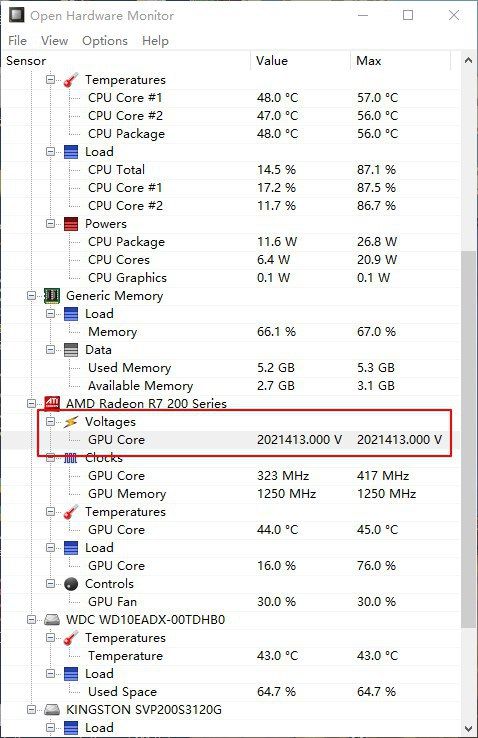This screenshot has width=478, height=738.
Task: Open the View menu
Action: tap(55, 41)
